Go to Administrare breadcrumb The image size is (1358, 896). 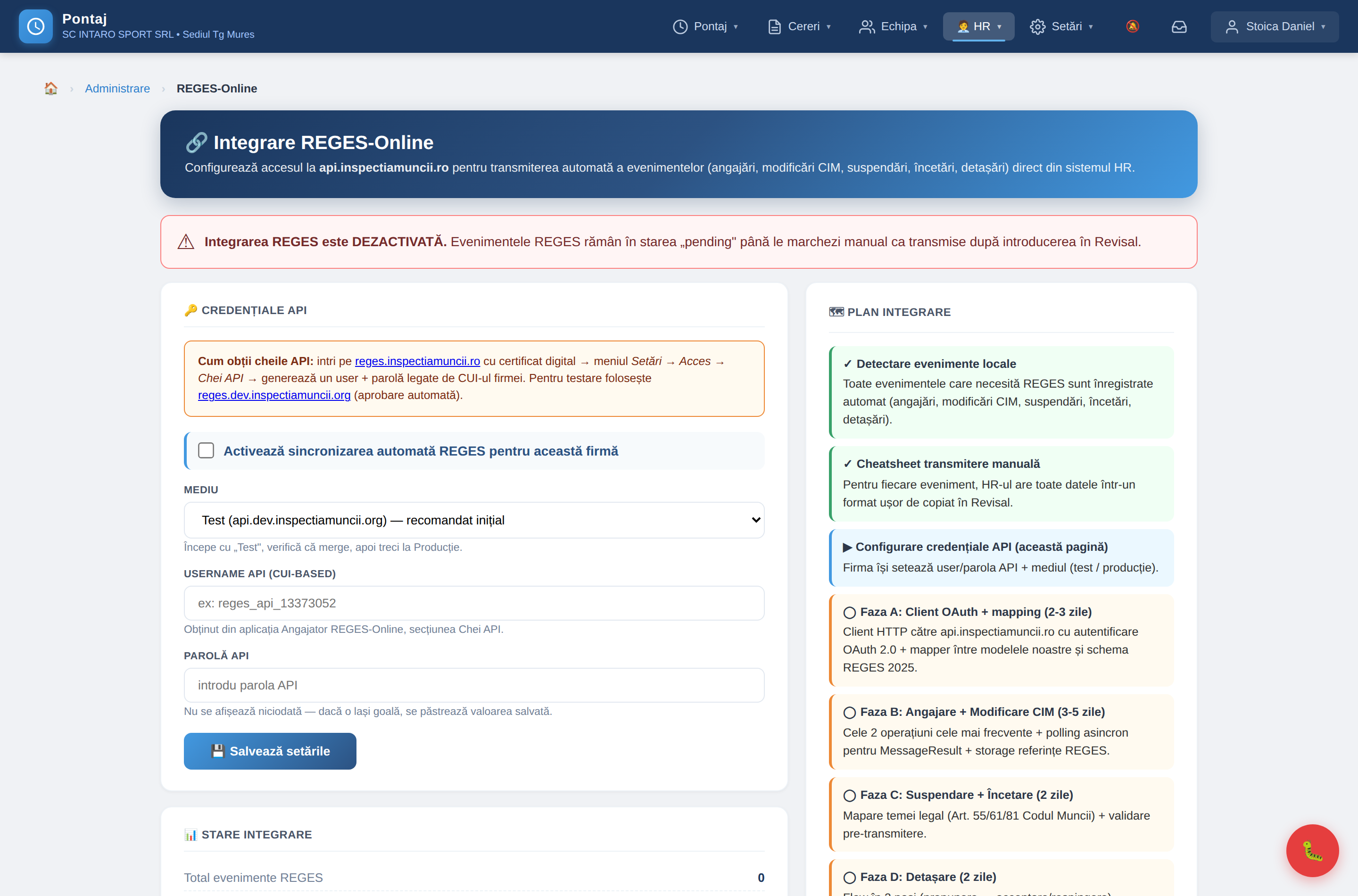click(117, 89)
